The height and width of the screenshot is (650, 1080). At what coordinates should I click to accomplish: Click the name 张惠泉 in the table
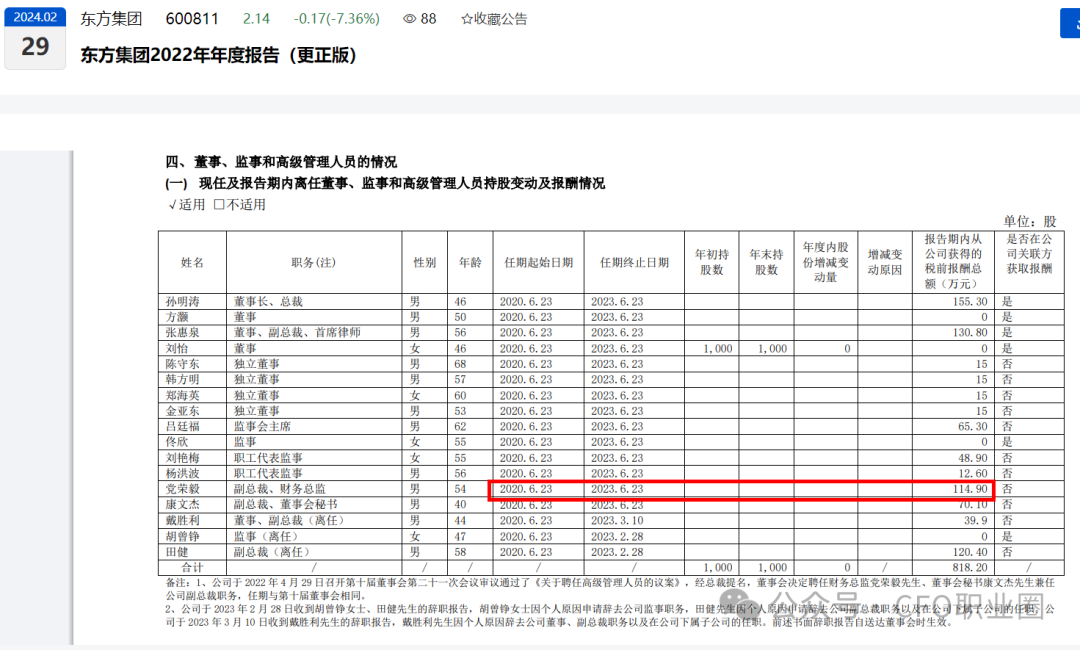[183, 333]
